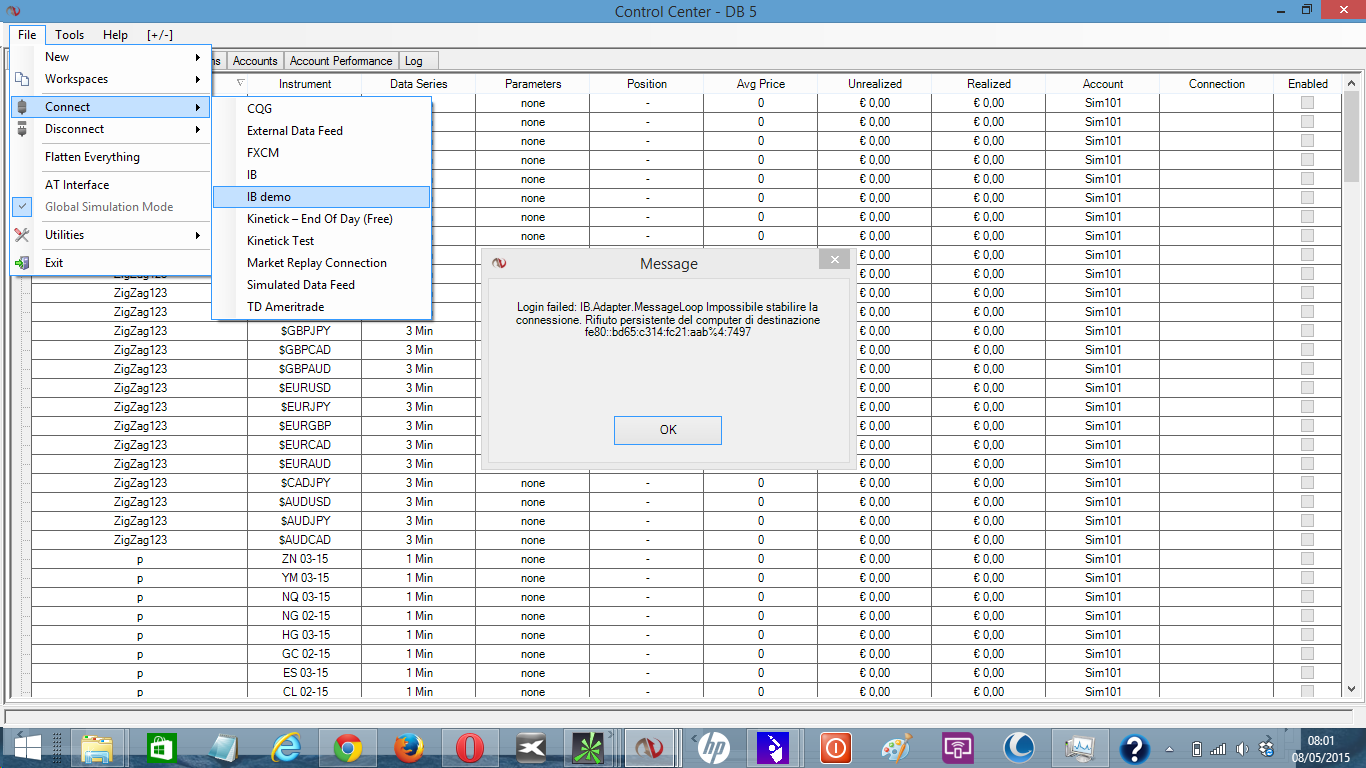Open the Opera browser taskbar icon
This screenshot has height=768, width=1366.
471,747
